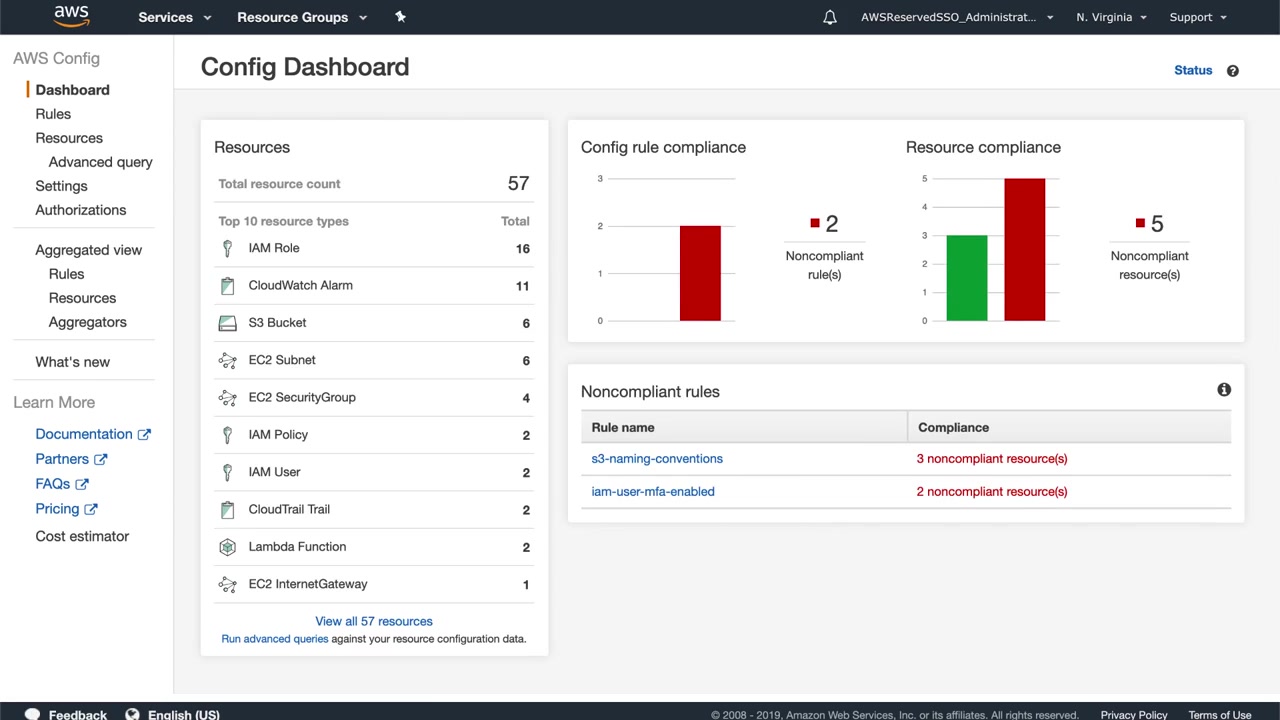Click the AWS logo home icon
Viewport: 1280px width, 720px height.
[71, 16]
